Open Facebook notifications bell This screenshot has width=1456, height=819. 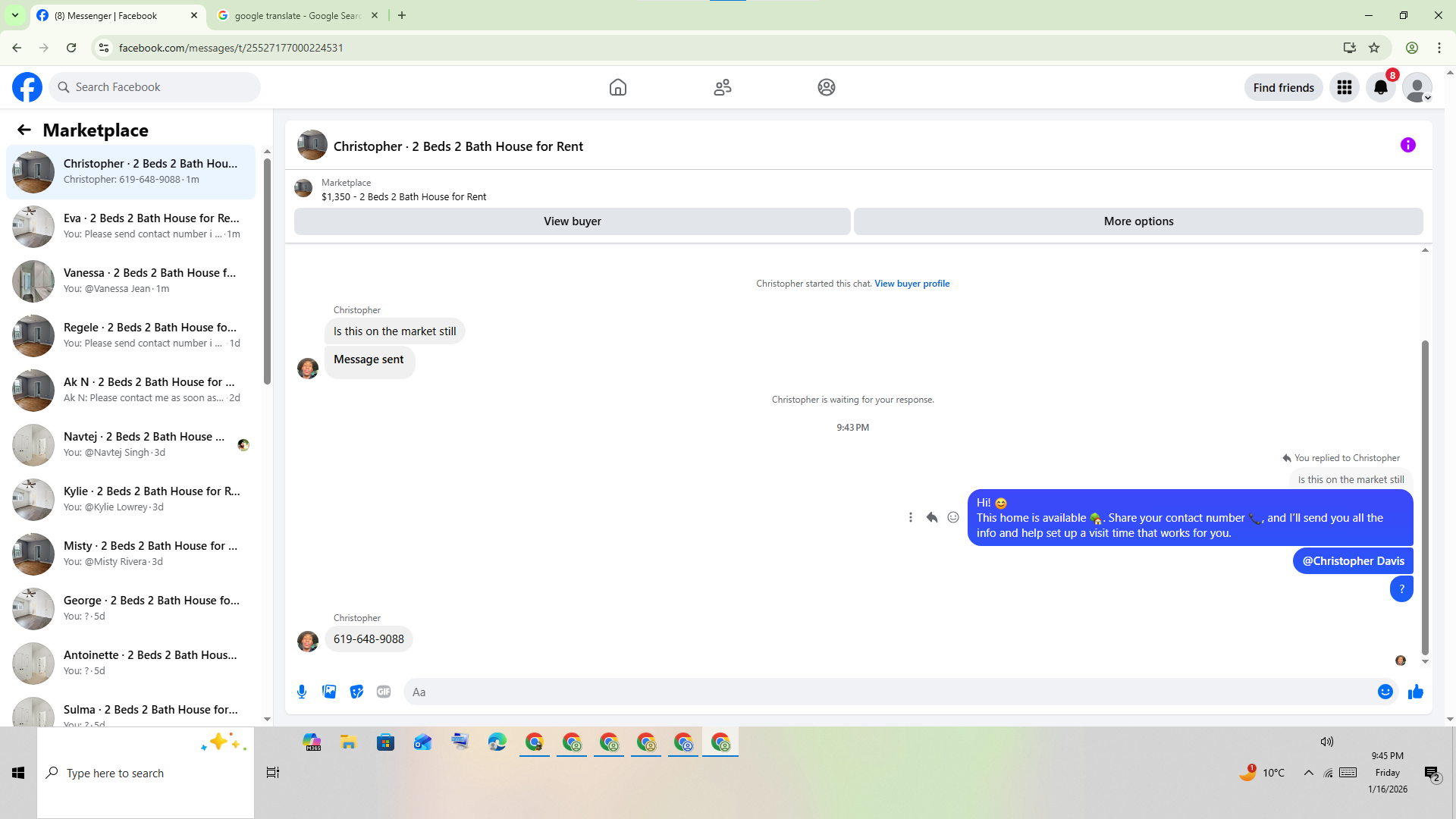point(1380,87)
